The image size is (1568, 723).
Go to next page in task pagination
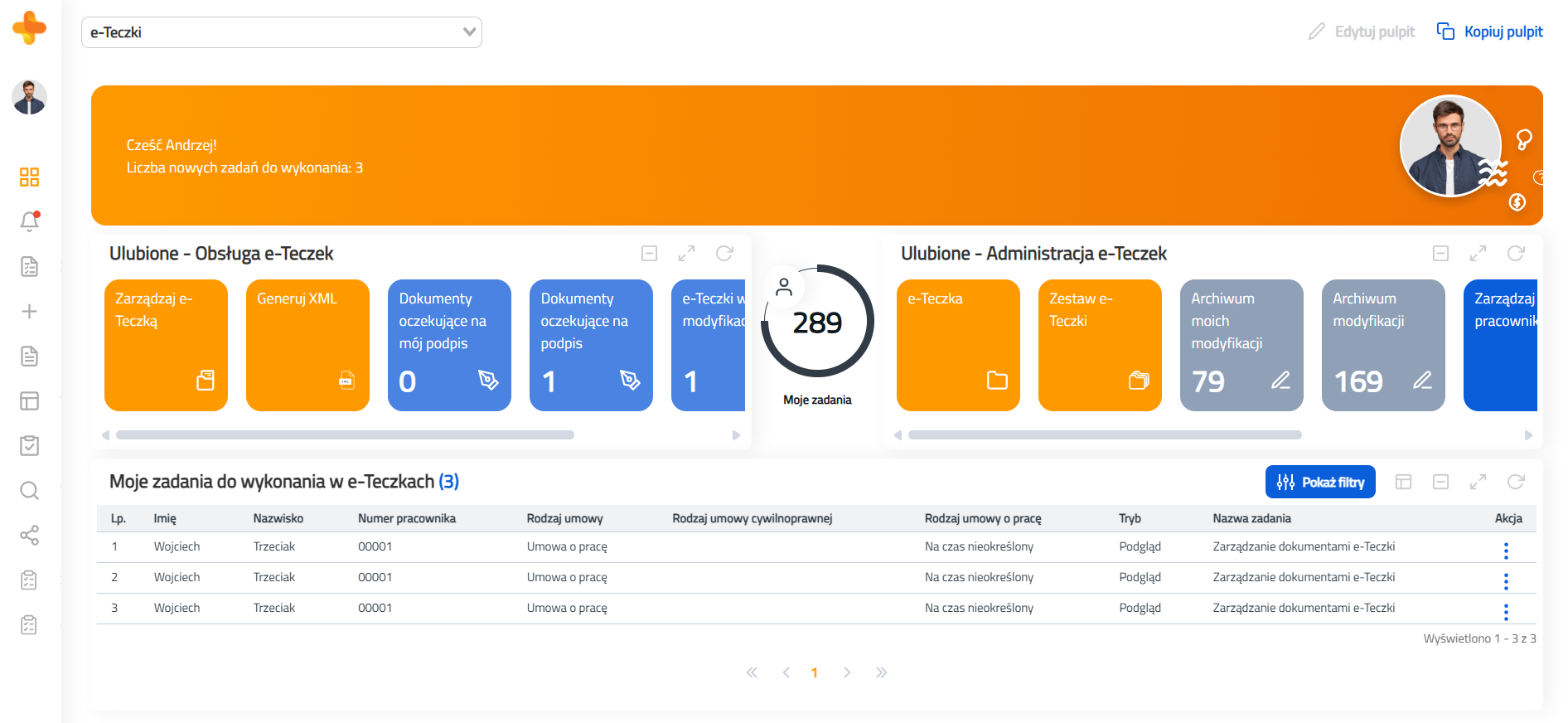(847, 672)
